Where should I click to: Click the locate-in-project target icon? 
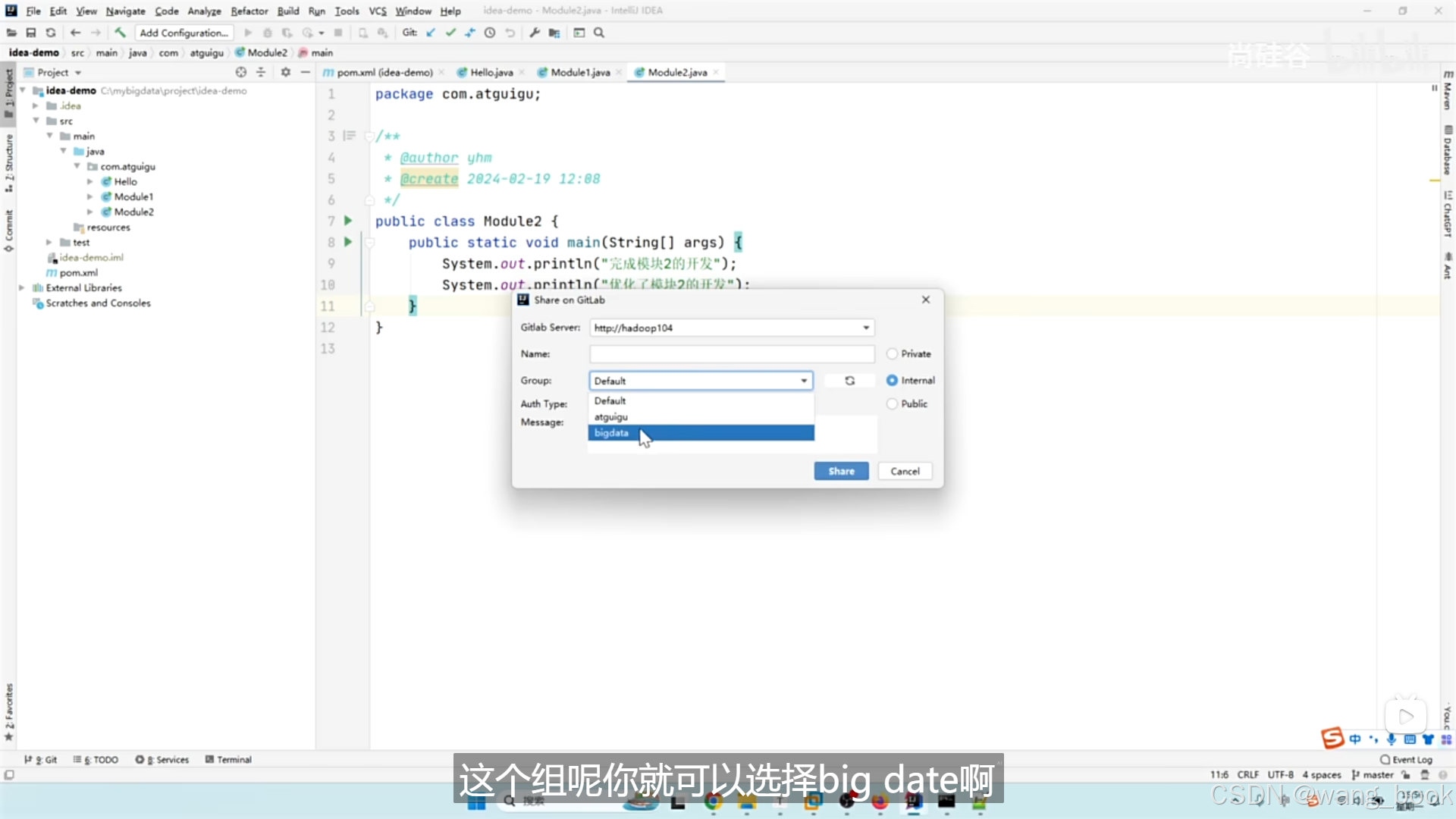point(241,72)
